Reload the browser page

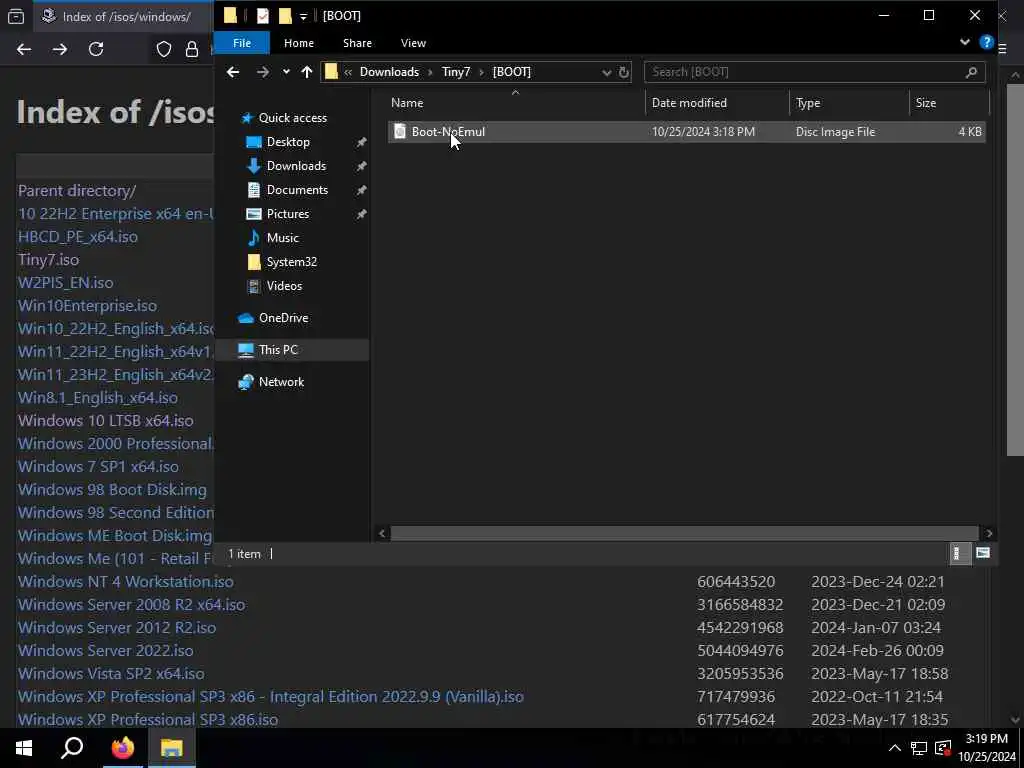pos(96,50)
